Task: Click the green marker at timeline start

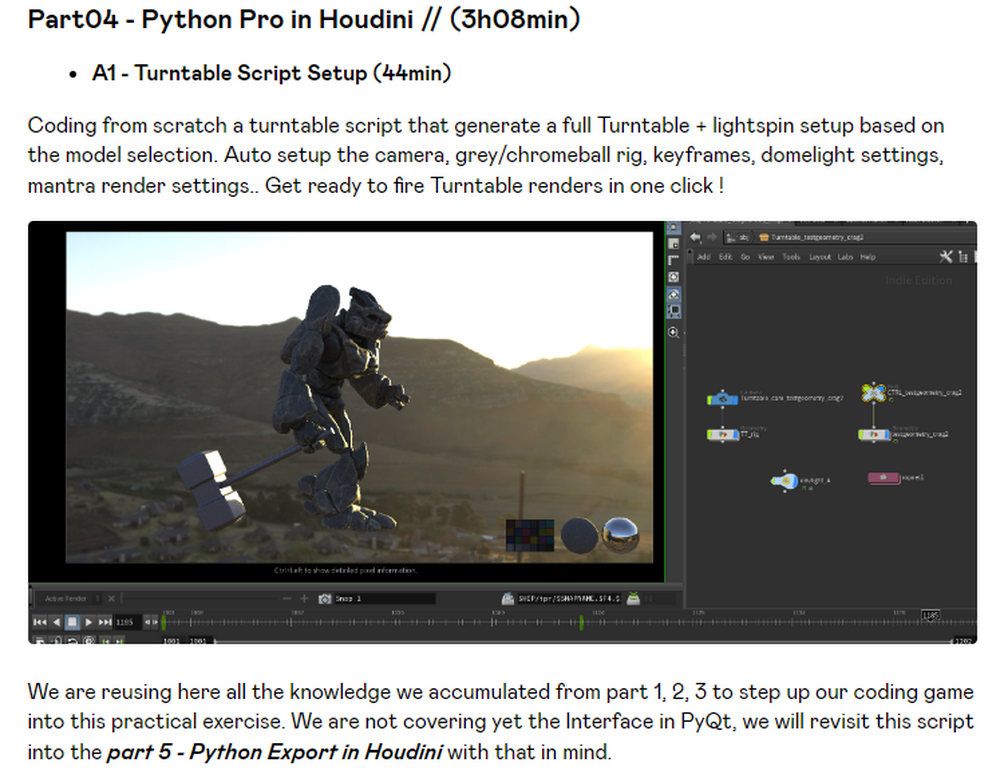Action: coord(164,623)
